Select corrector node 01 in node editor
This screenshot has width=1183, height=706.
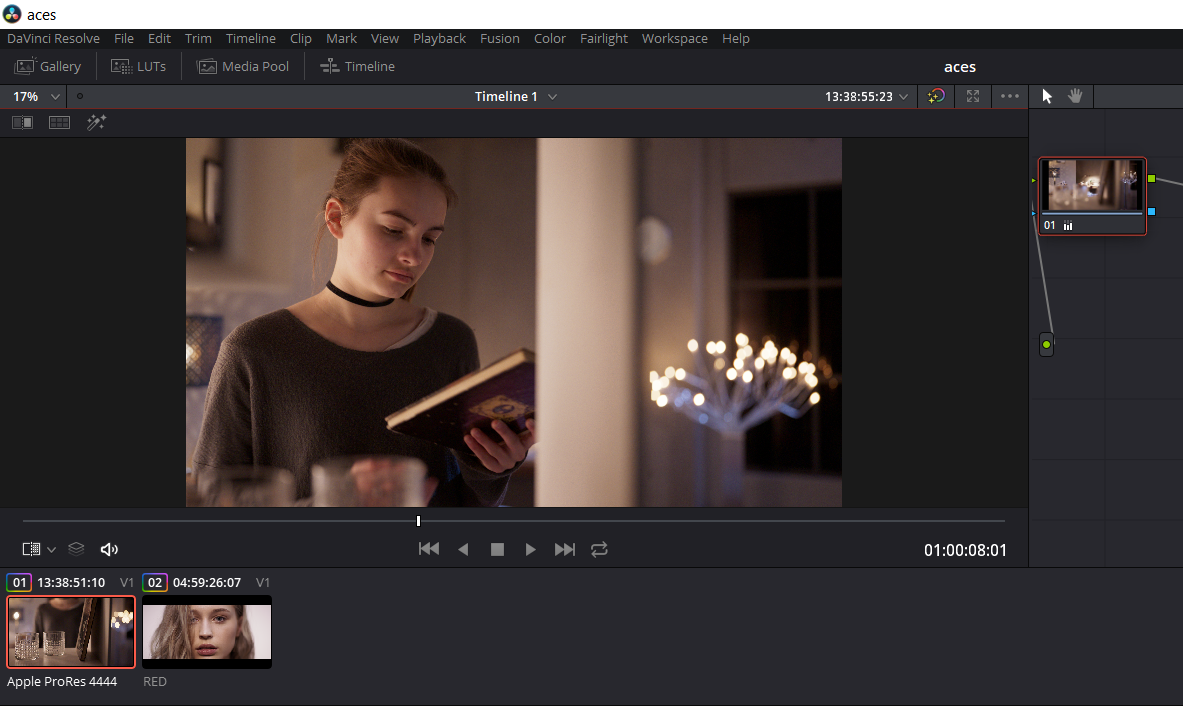point(1092,195)
